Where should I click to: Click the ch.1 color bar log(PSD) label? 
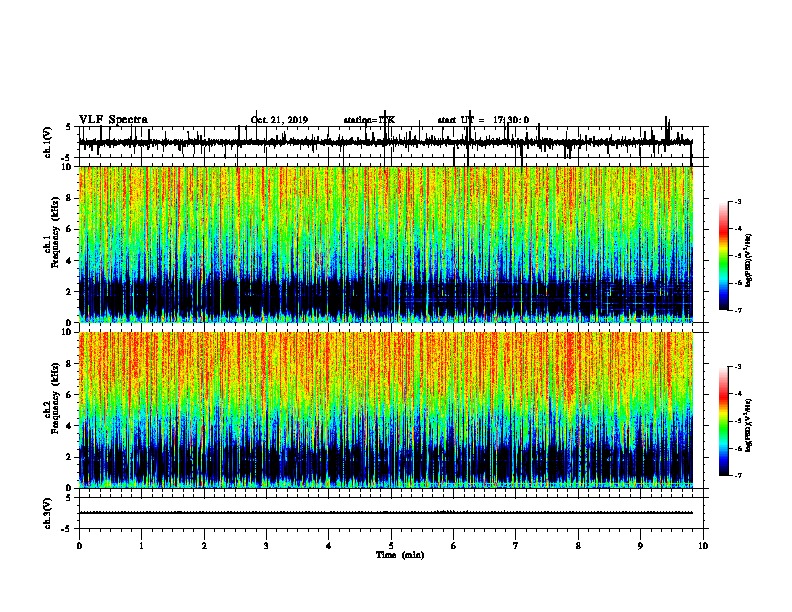coord(748,261)
